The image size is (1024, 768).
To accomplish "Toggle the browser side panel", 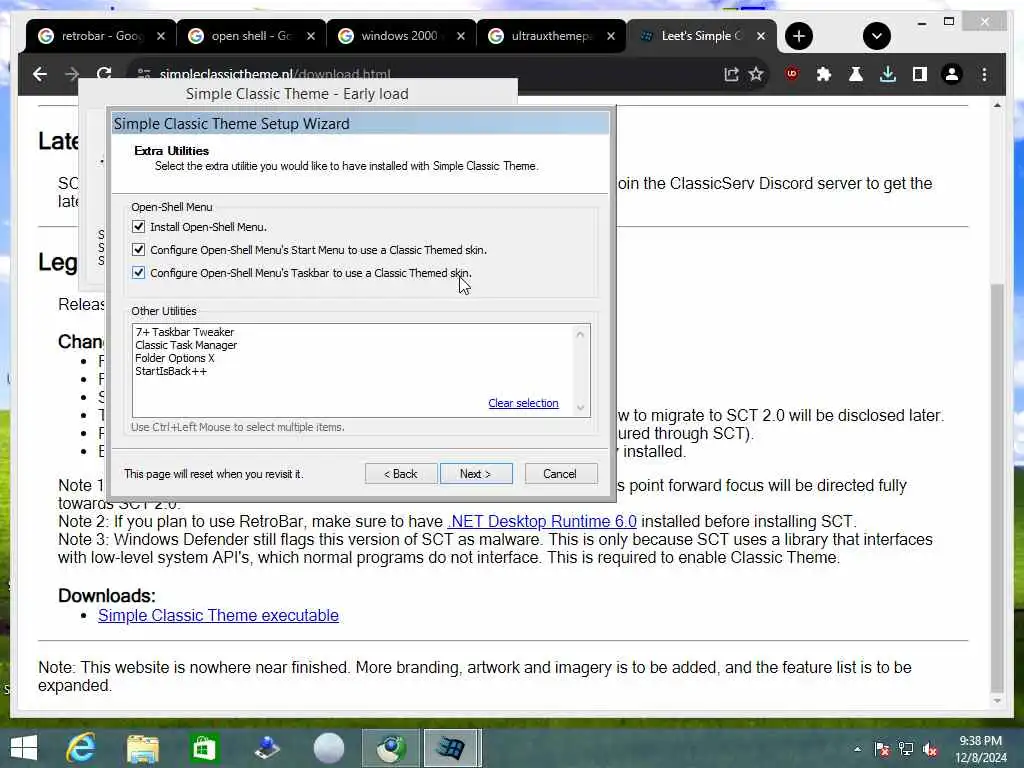I will (920, 74).
